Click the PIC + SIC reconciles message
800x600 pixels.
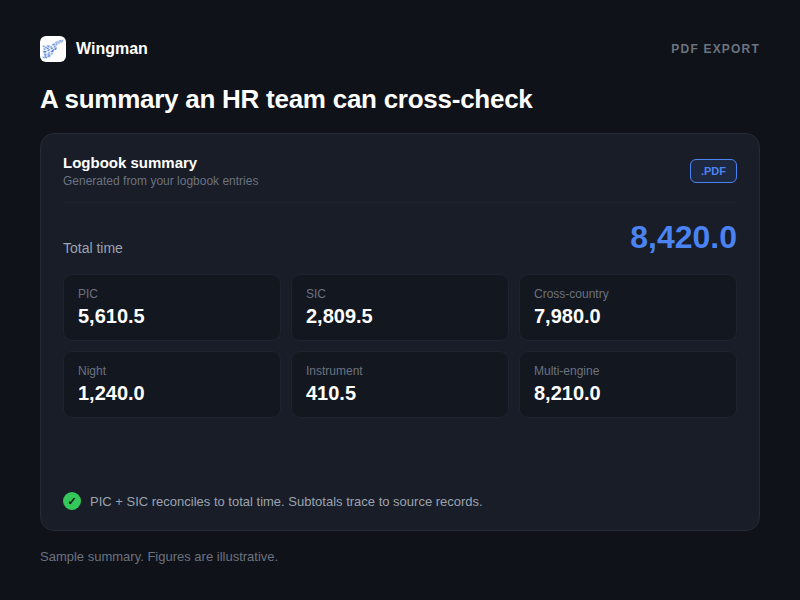(286, 502)
